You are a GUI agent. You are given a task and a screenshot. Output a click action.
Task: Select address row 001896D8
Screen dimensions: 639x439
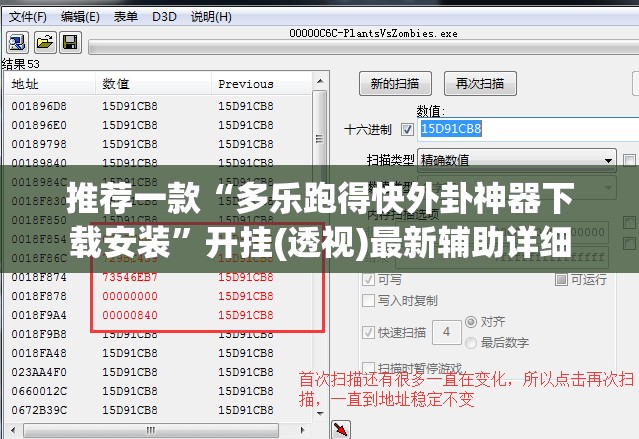[x=158, y=106]
